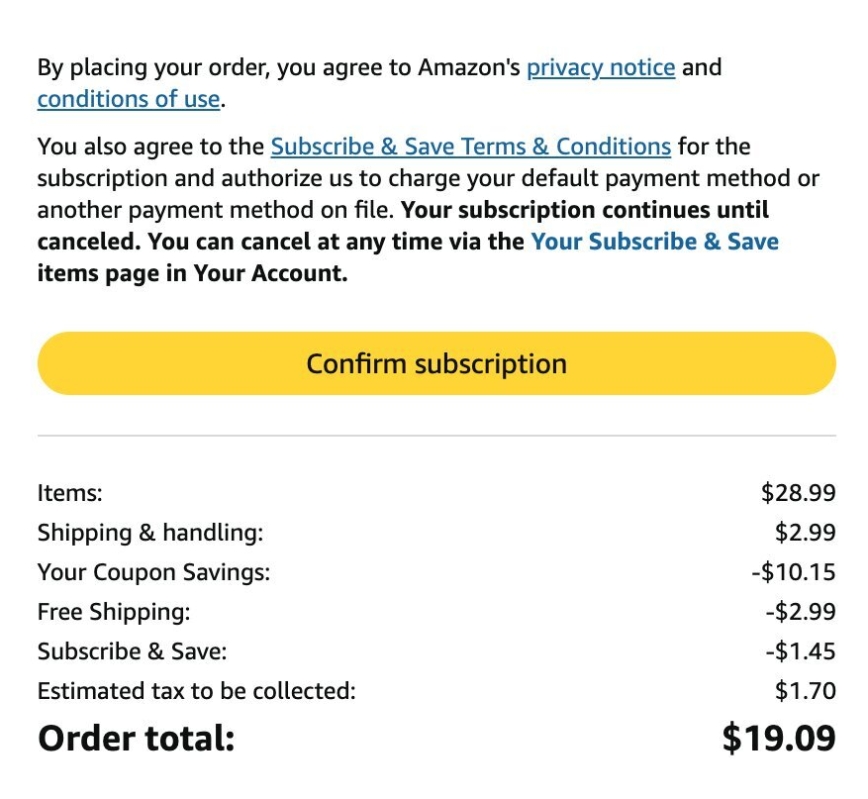Click the Items price $28.99

pyautogui.click(x=798, y=493)
